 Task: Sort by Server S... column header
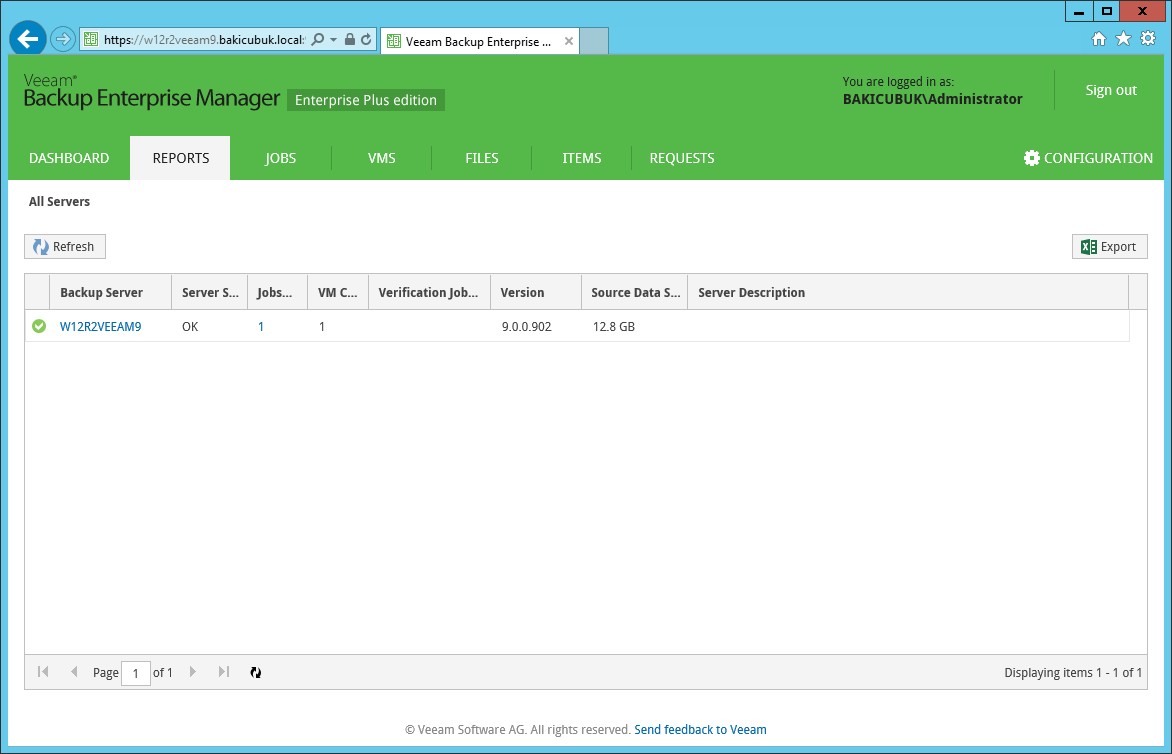(210, 292)
